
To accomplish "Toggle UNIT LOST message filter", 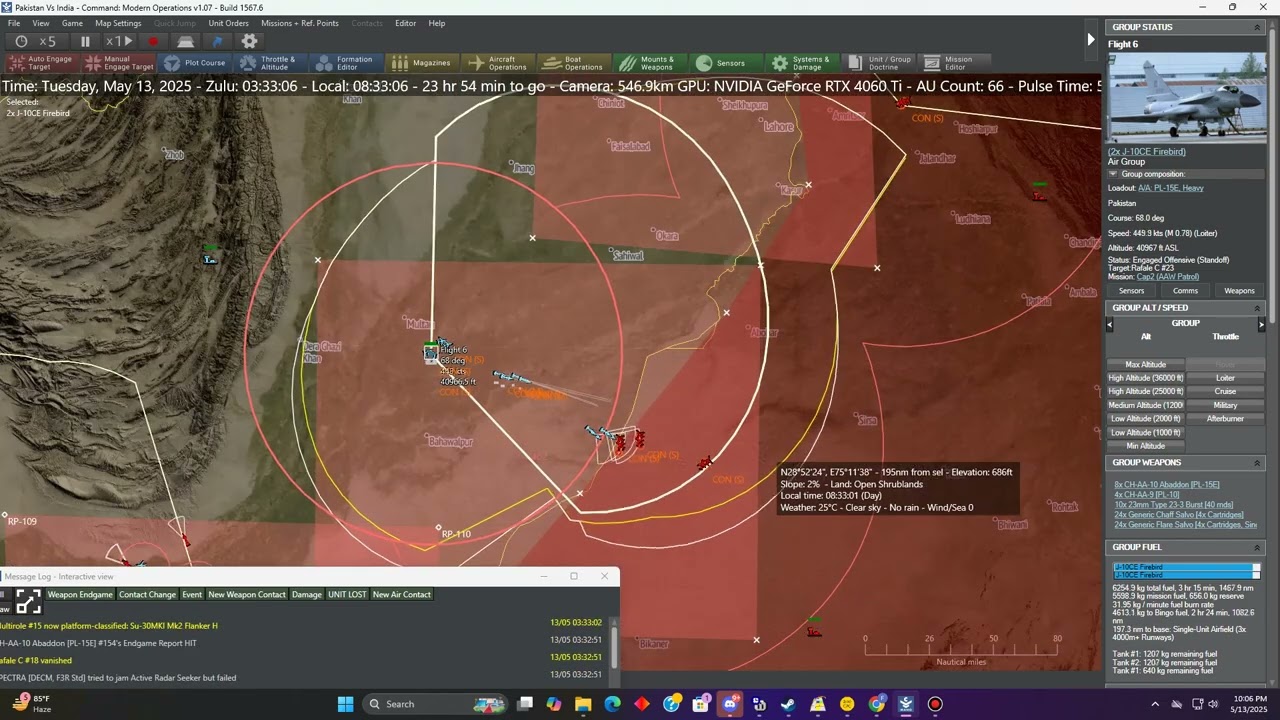I will tap(347, 595).
